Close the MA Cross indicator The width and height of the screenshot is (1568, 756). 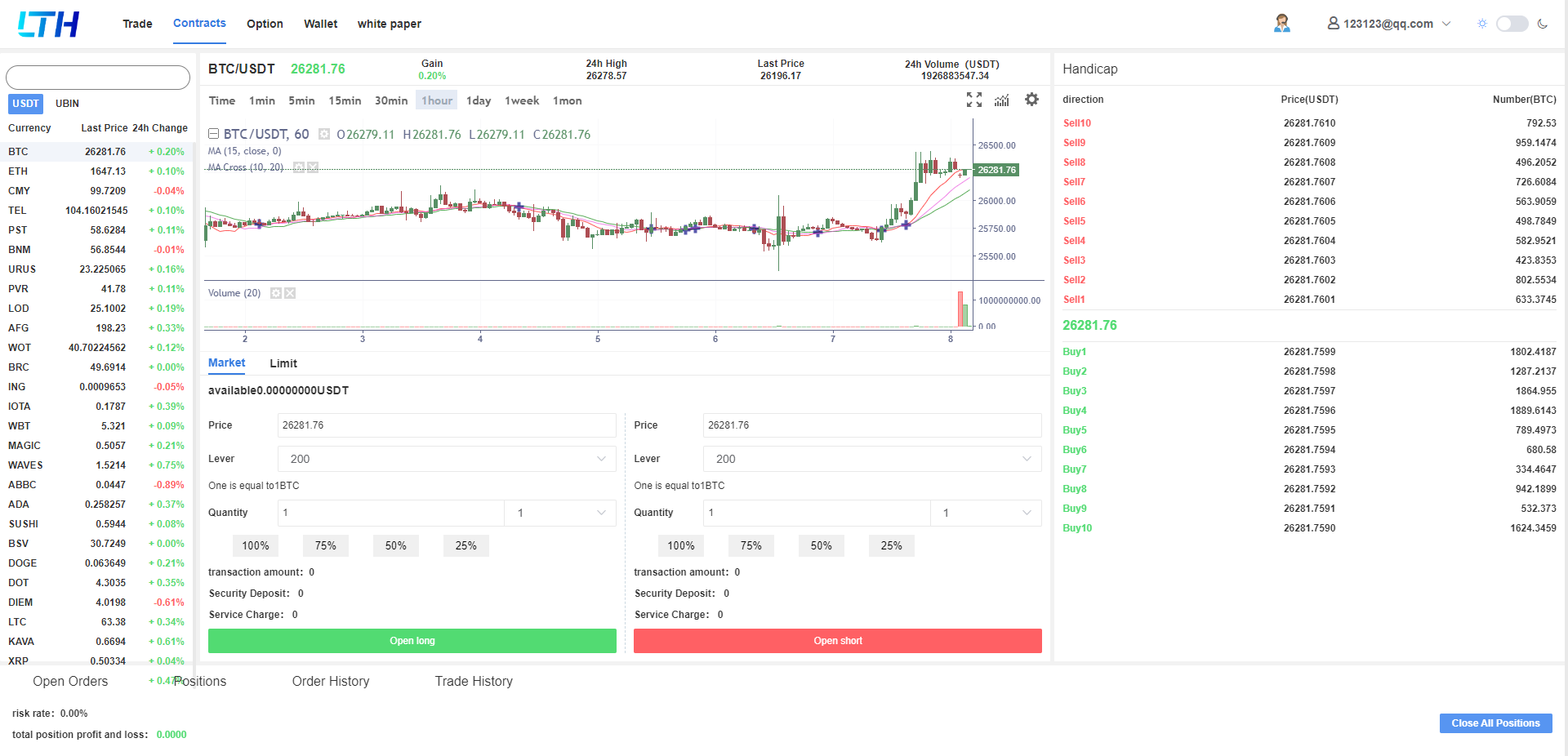[313, 167]
